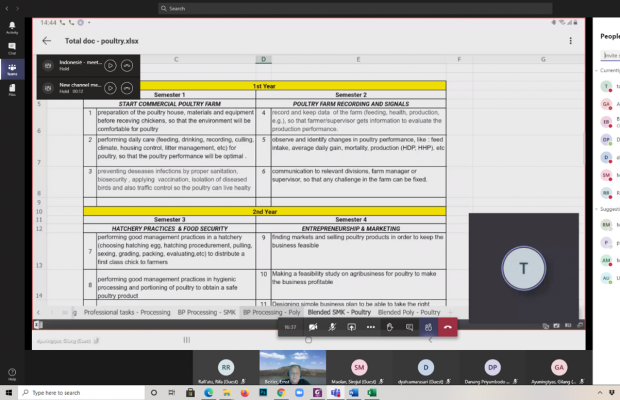The width and height of the screenshot is (620, 400).
Task: Go back from Total doc - poultry.xlsx
Action: (47, 41)
